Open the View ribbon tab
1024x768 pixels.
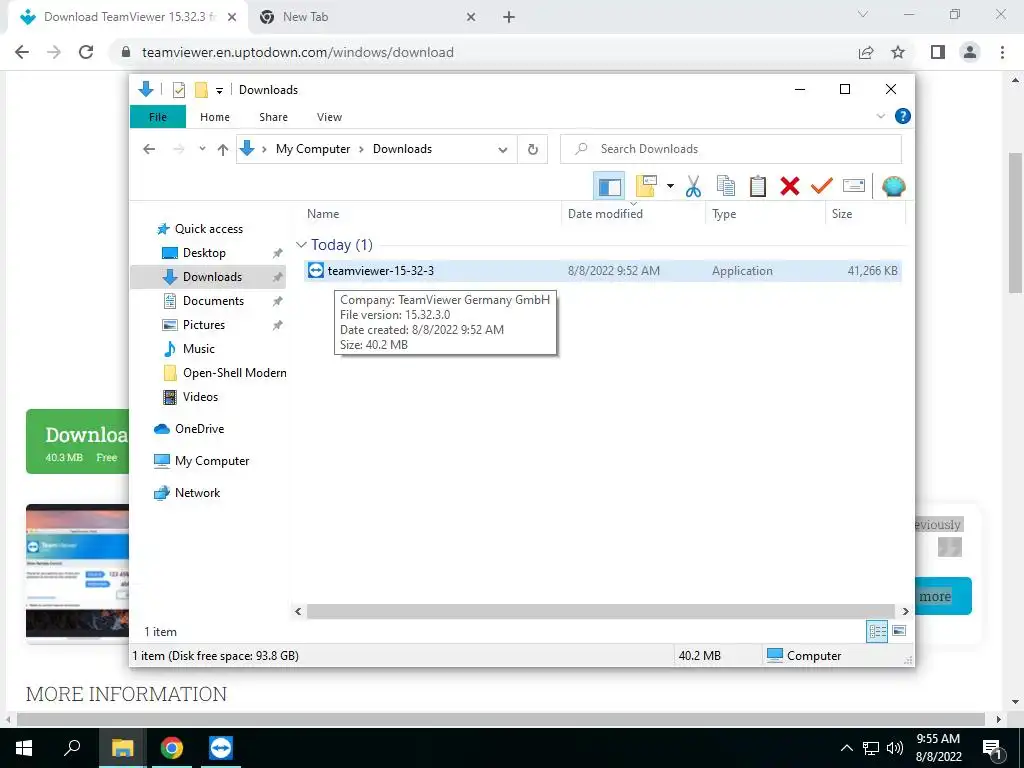pos(329,117)
